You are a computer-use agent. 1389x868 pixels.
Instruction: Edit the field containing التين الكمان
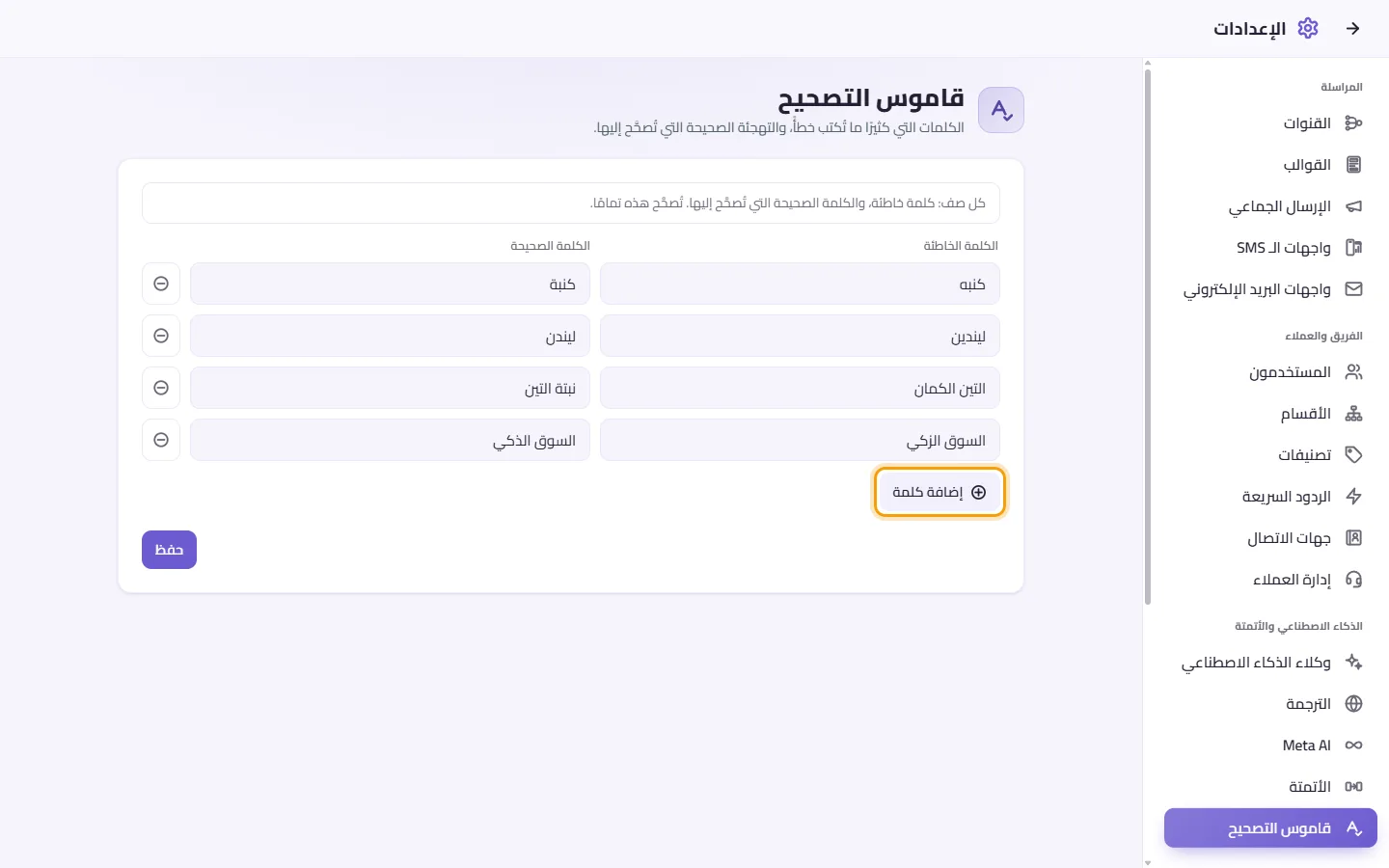[x=800, y=388]
